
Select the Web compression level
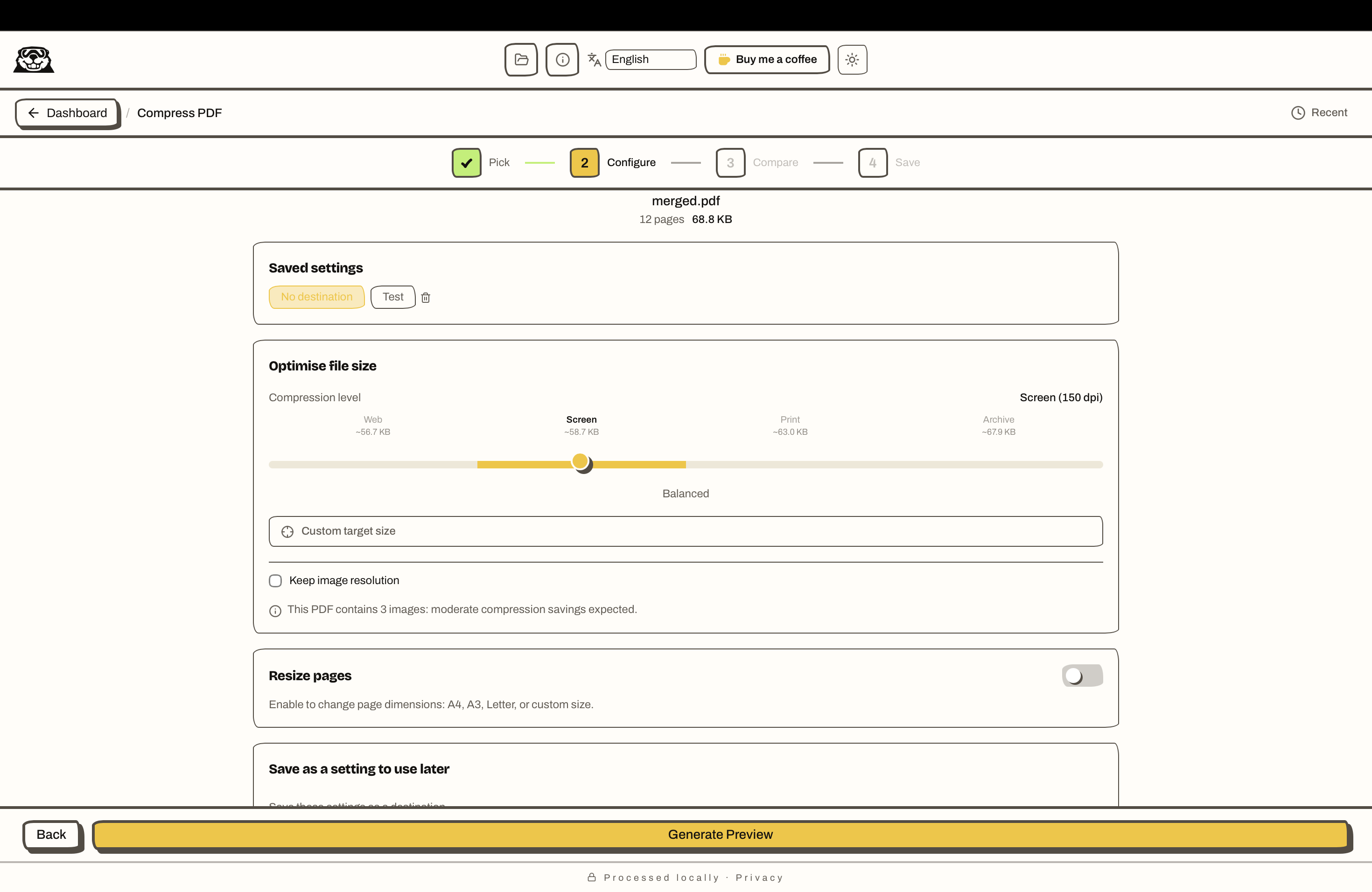pyautogui.click(x=372, y=425)
